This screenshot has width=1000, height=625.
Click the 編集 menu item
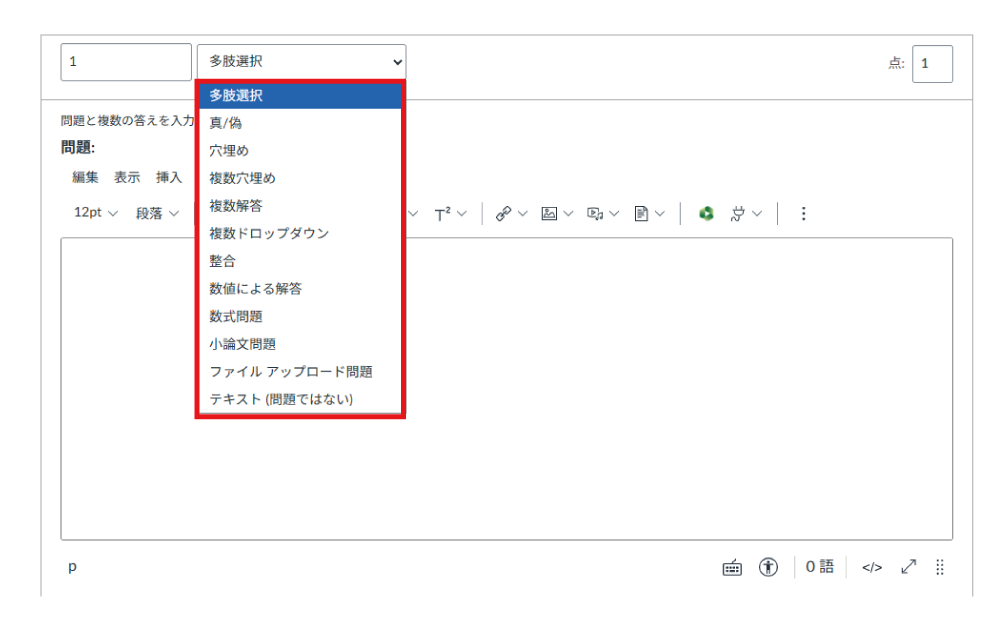pyautogui.click(x=84, y=176)
